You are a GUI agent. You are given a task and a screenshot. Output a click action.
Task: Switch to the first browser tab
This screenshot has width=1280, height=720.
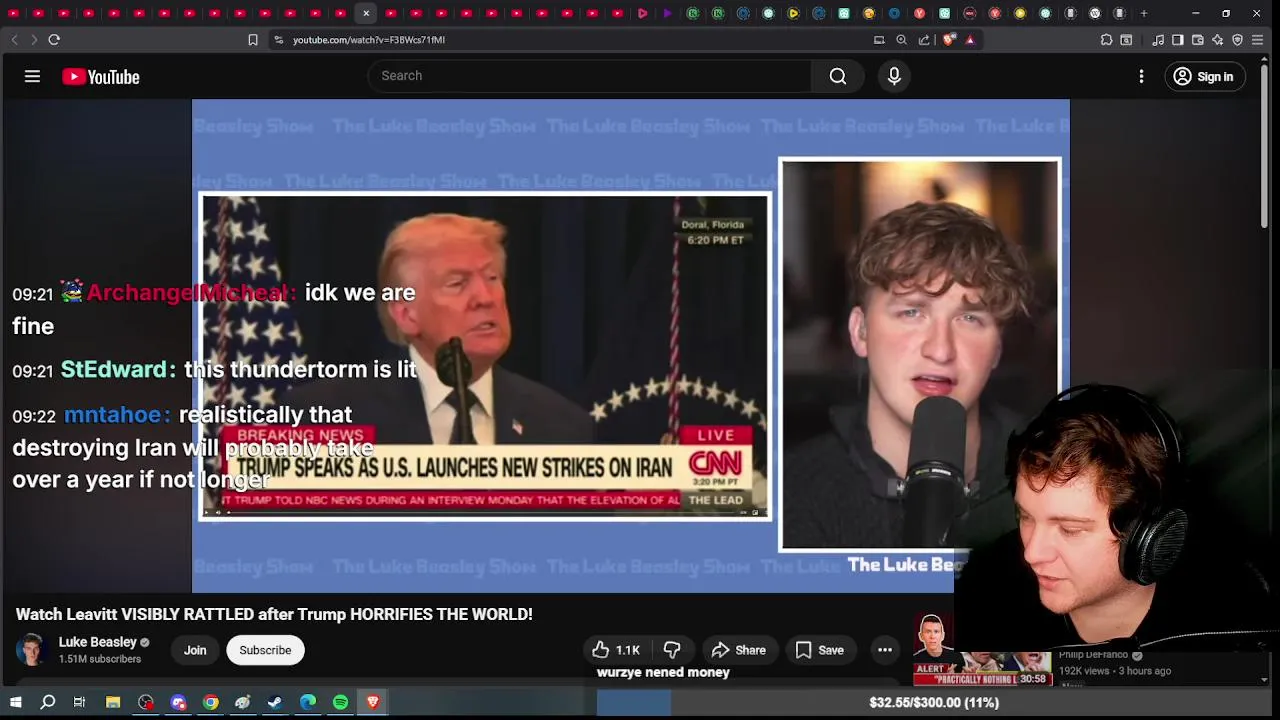(14, 13)
